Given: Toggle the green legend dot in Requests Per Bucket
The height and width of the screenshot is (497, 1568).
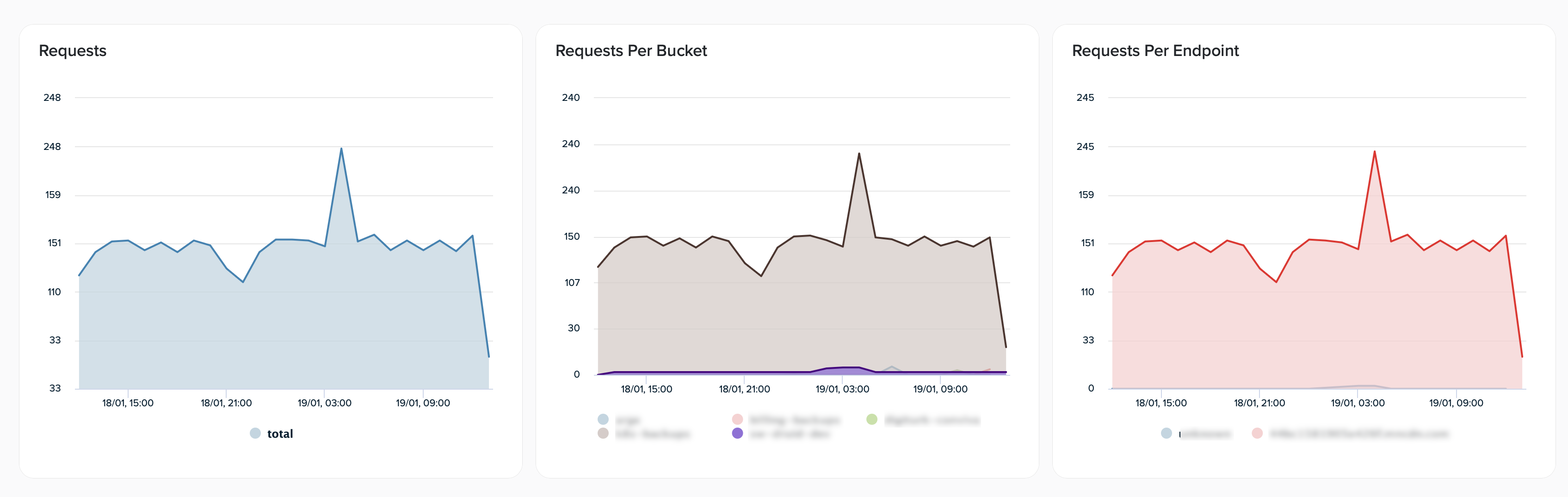Looking at the screenshot, I should pos(872,419).
